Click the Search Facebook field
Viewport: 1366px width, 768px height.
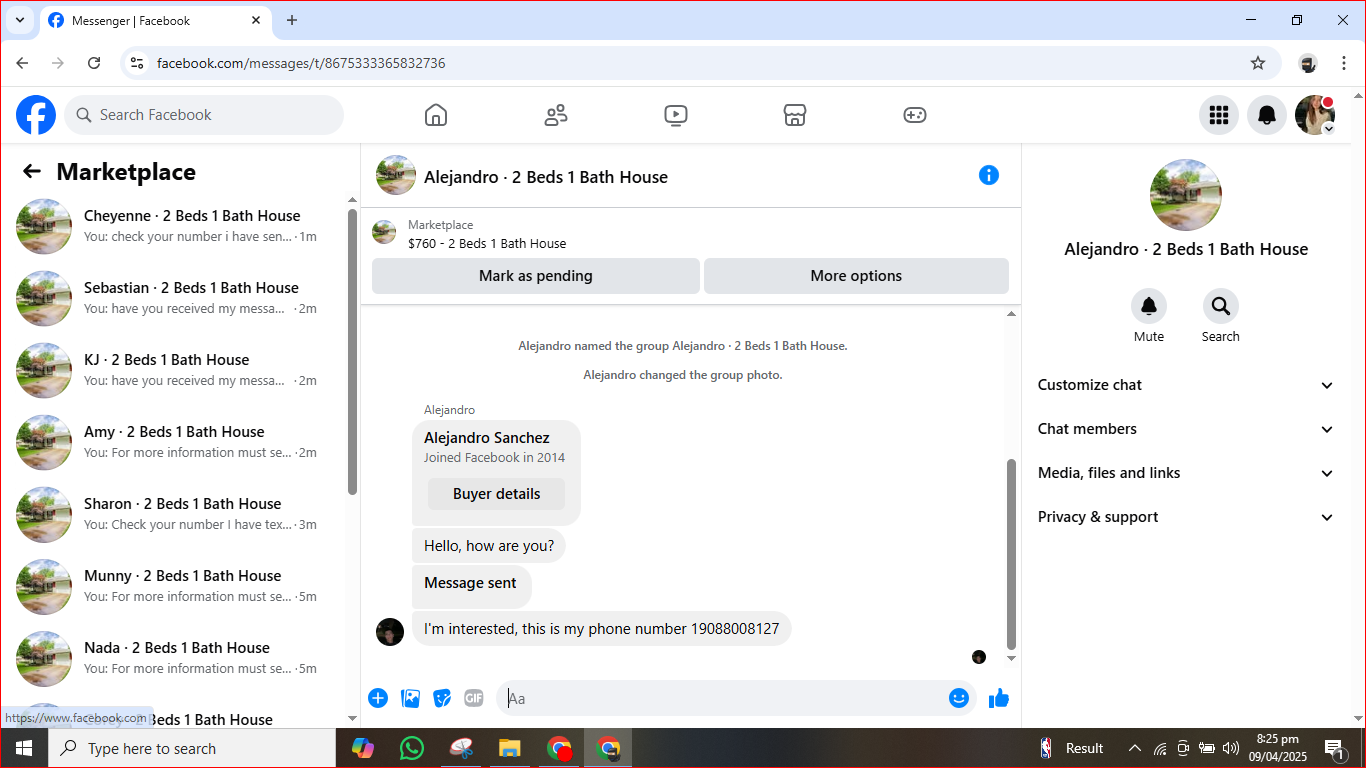click(x=204, y=115)
